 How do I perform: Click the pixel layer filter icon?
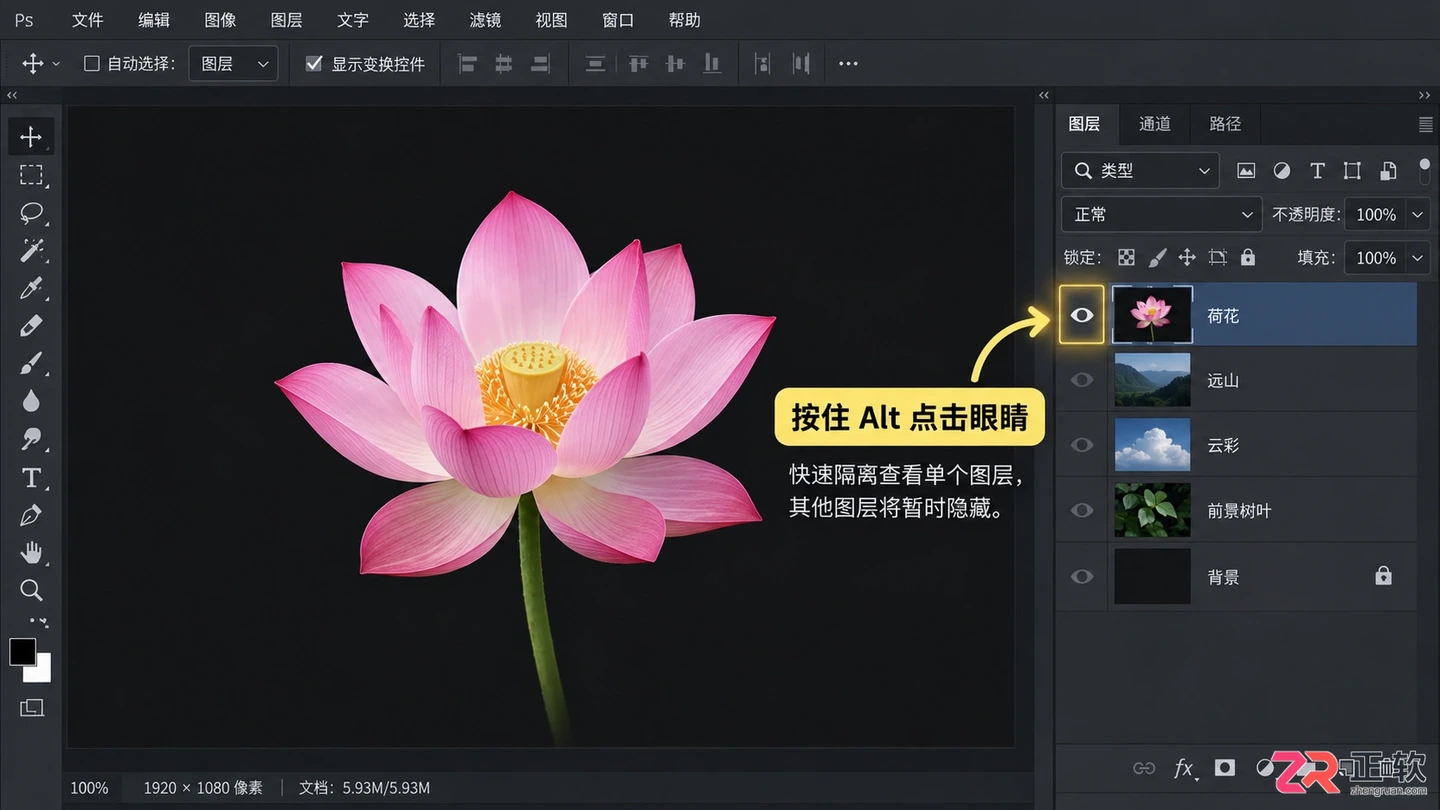click(1246, 171)
